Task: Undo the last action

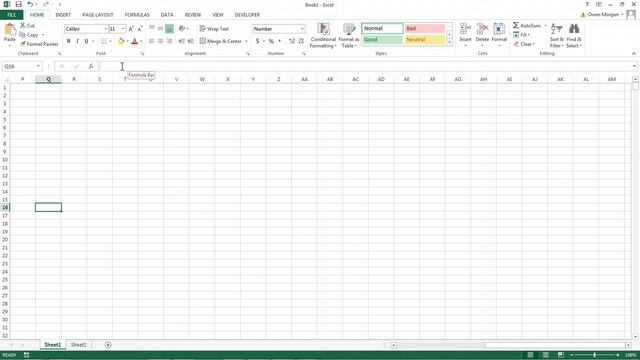Action: 30,4
